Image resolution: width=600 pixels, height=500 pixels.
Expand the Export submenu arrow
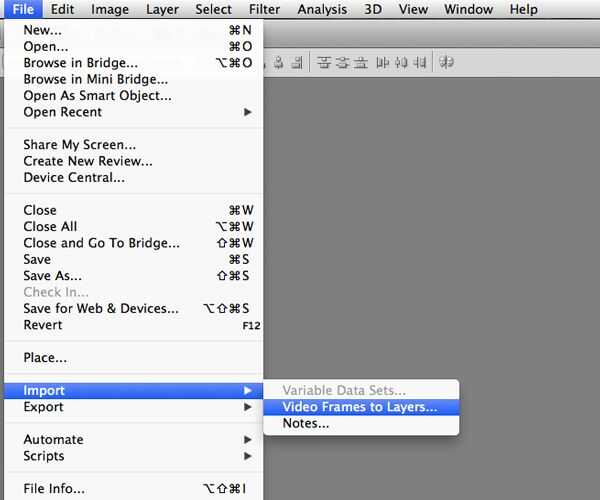tap(248, 407)
